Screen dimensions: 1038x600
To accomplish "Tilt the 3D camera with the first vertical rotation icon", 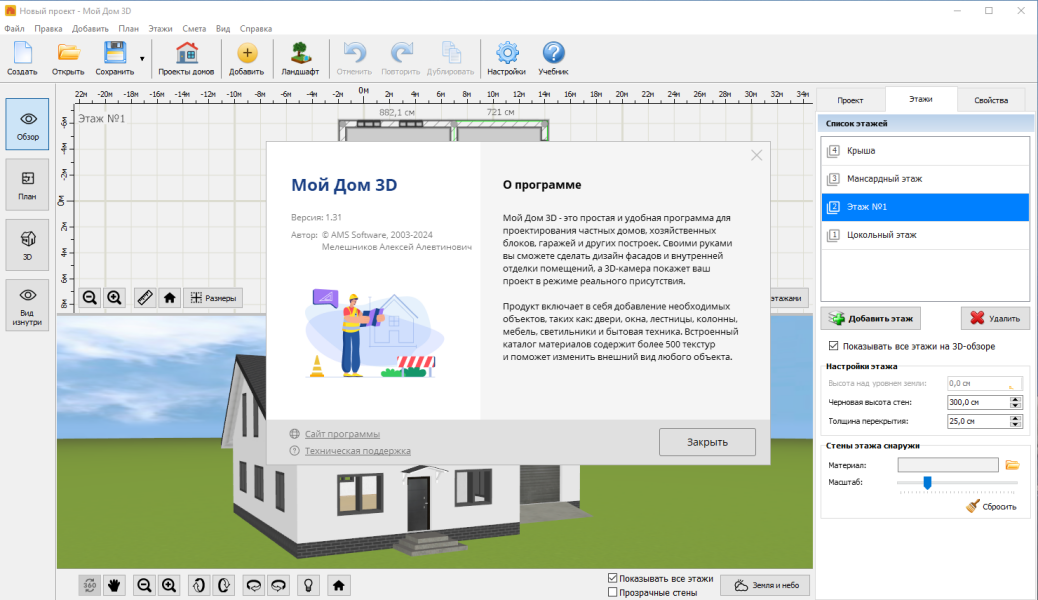I will [199, 585].
